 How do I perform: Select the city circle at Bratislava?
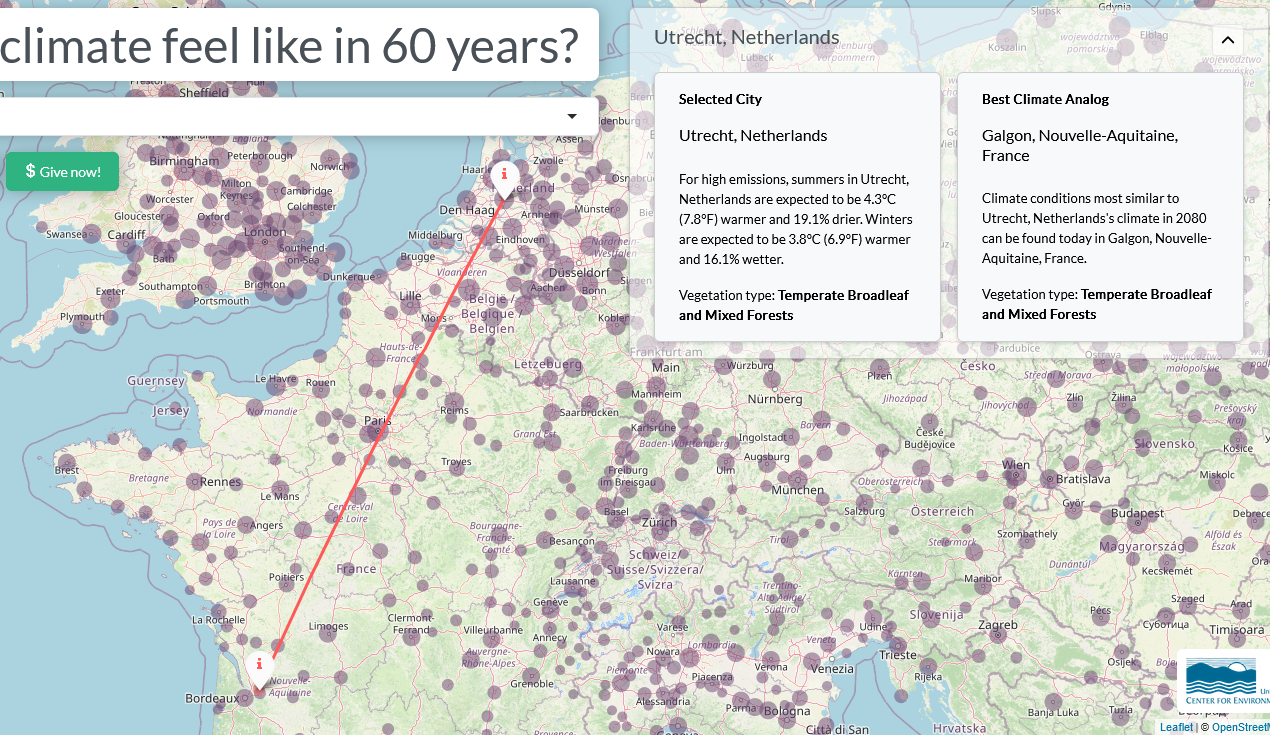point(1049,479)
